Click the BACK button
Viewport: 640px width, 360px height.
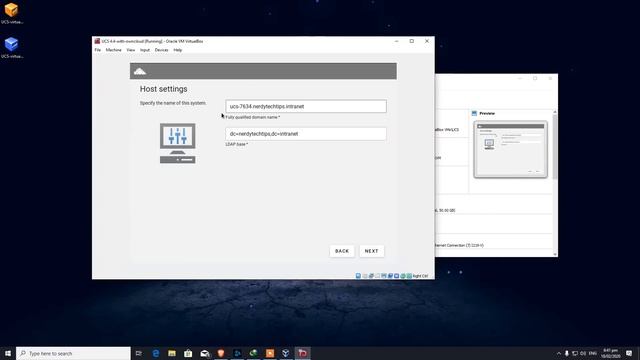click(342, 251)
